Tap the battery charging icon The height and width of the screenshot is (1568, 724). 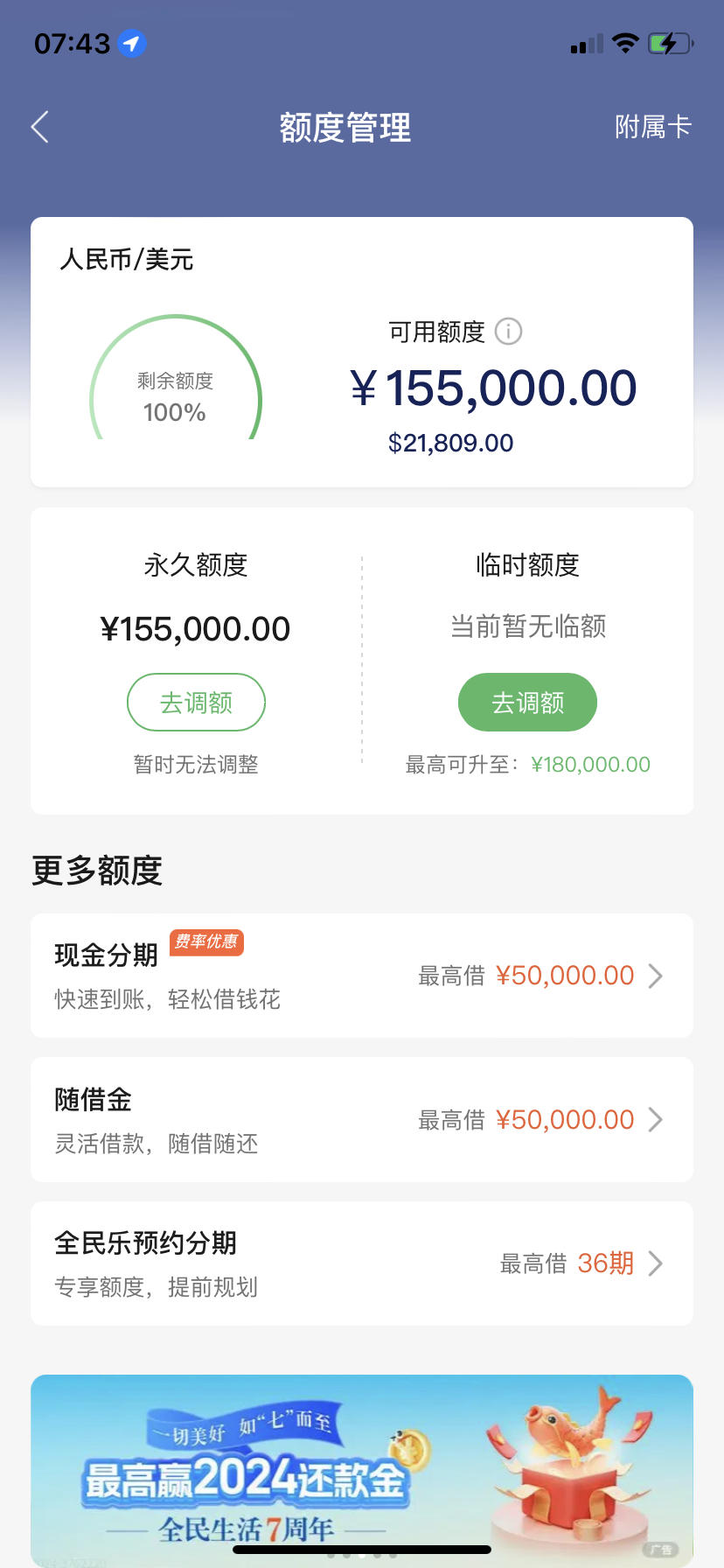[671, 43]
